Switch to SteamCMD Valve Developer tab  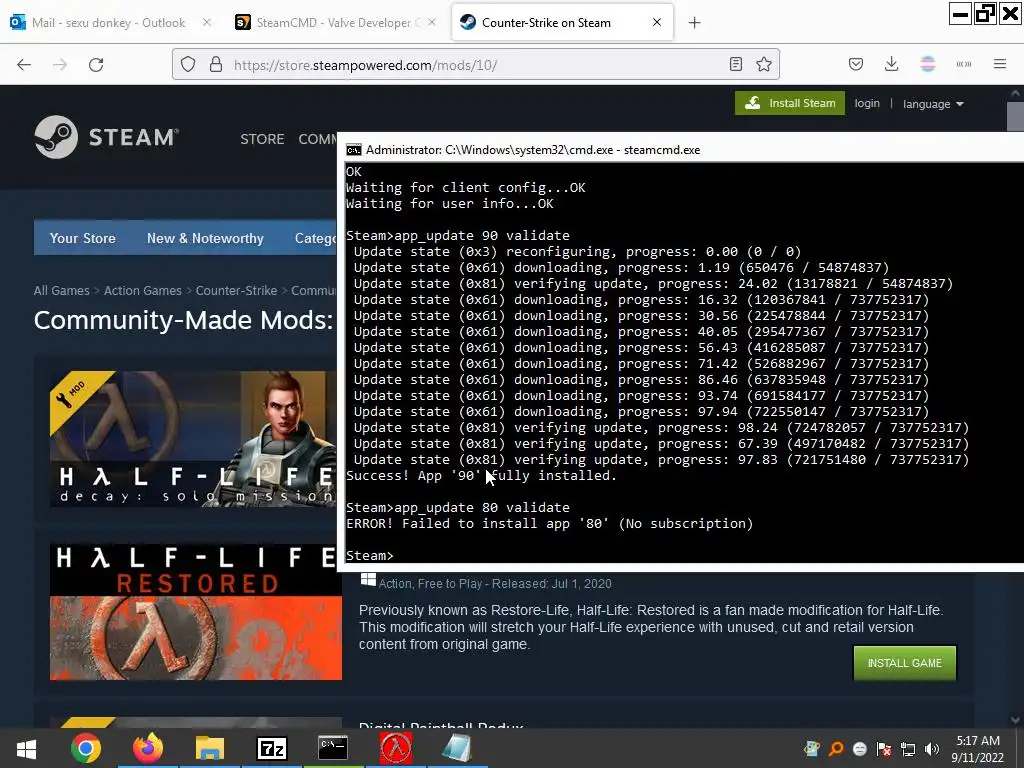[336, 22]
